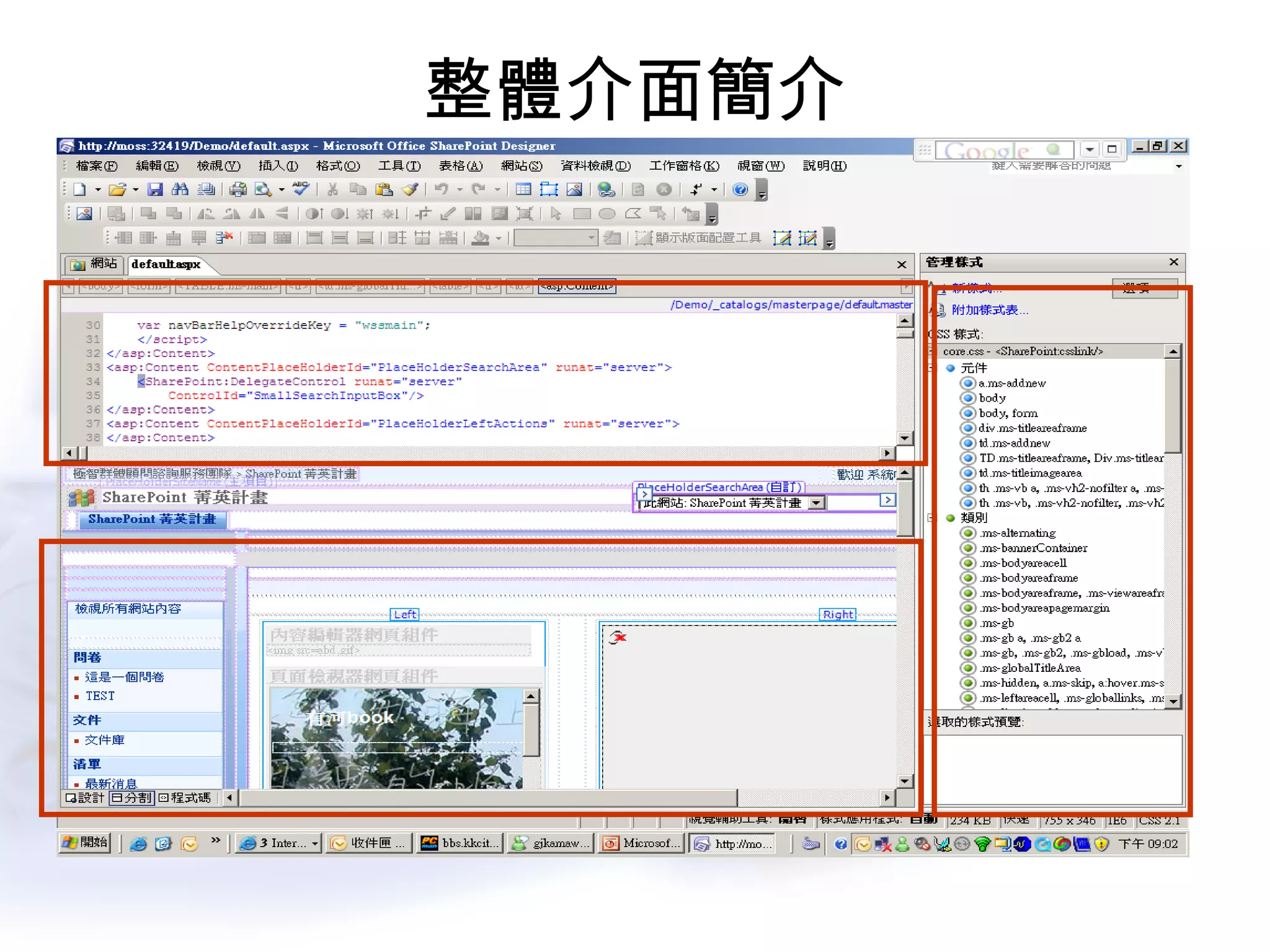Click the 檢視所有網站內容 link
This screenshot has height=952, width=1270.
(128, 609)
